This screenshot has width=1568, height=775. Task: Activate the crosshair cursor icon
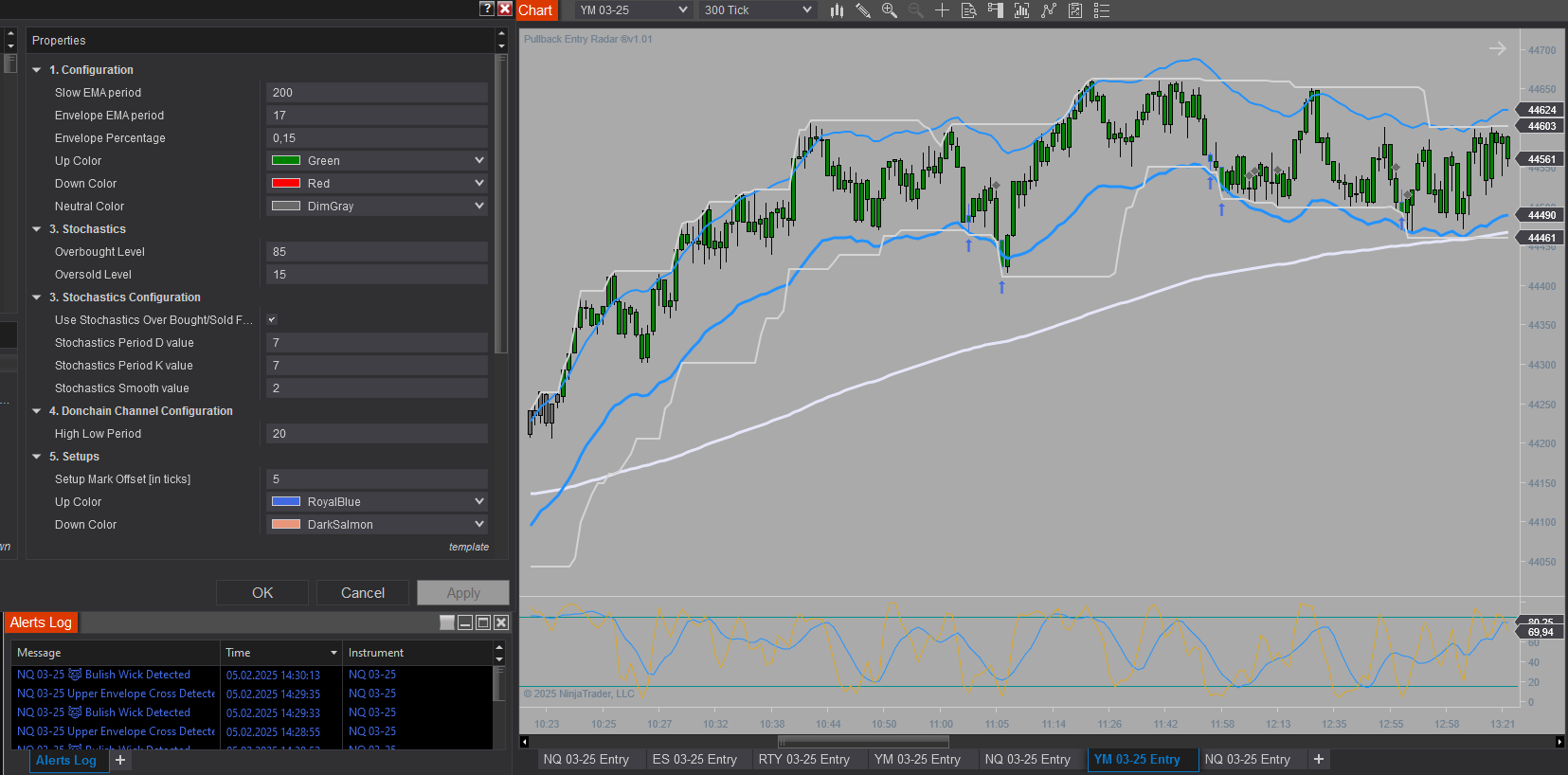click(942, 10)
